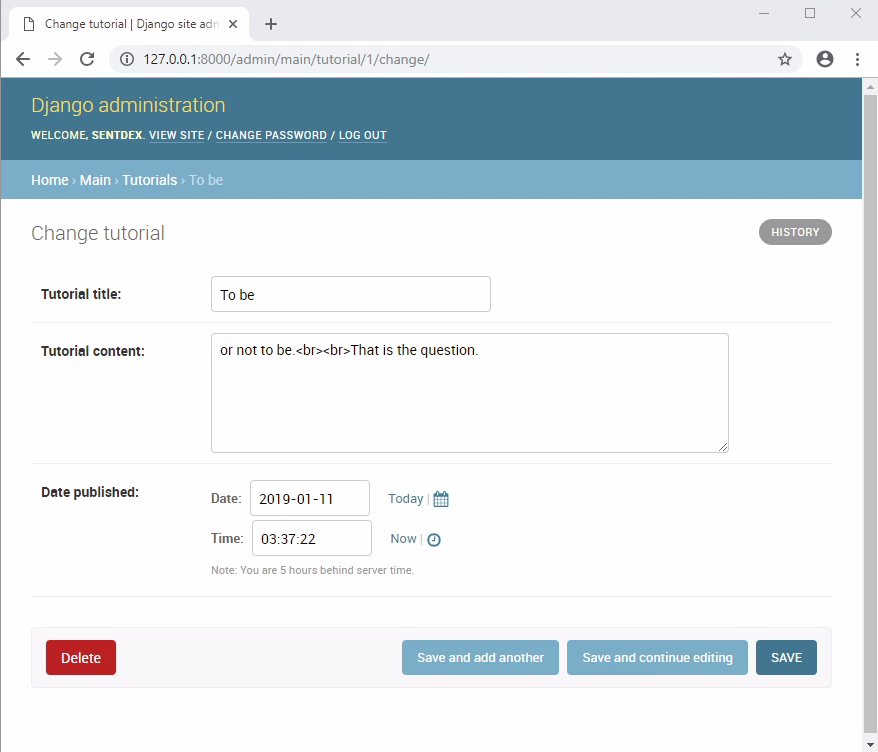Click the SAVE button

click(x=786, y=658)
